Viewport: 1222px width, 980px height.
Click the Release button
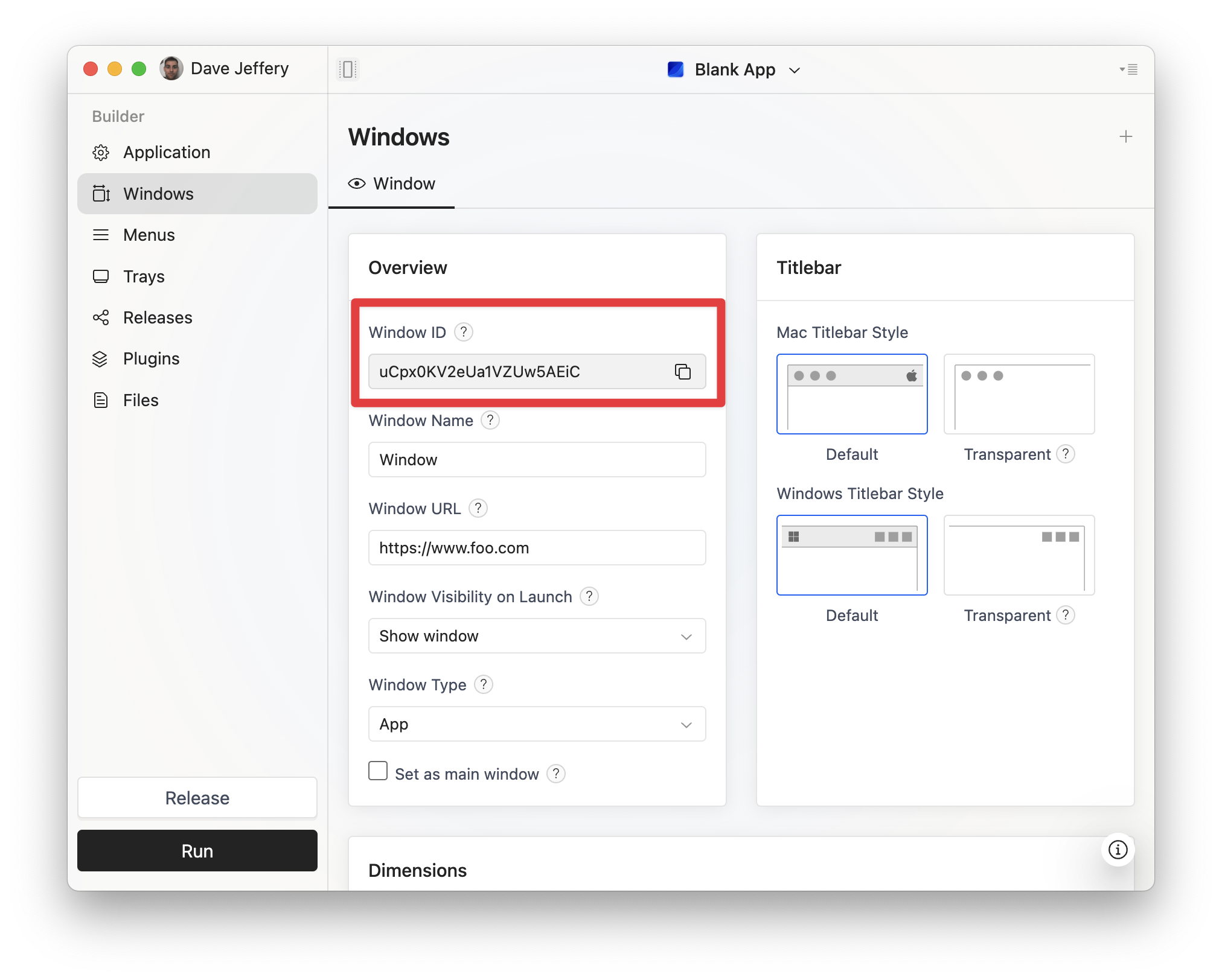click(x=197, y=798)
